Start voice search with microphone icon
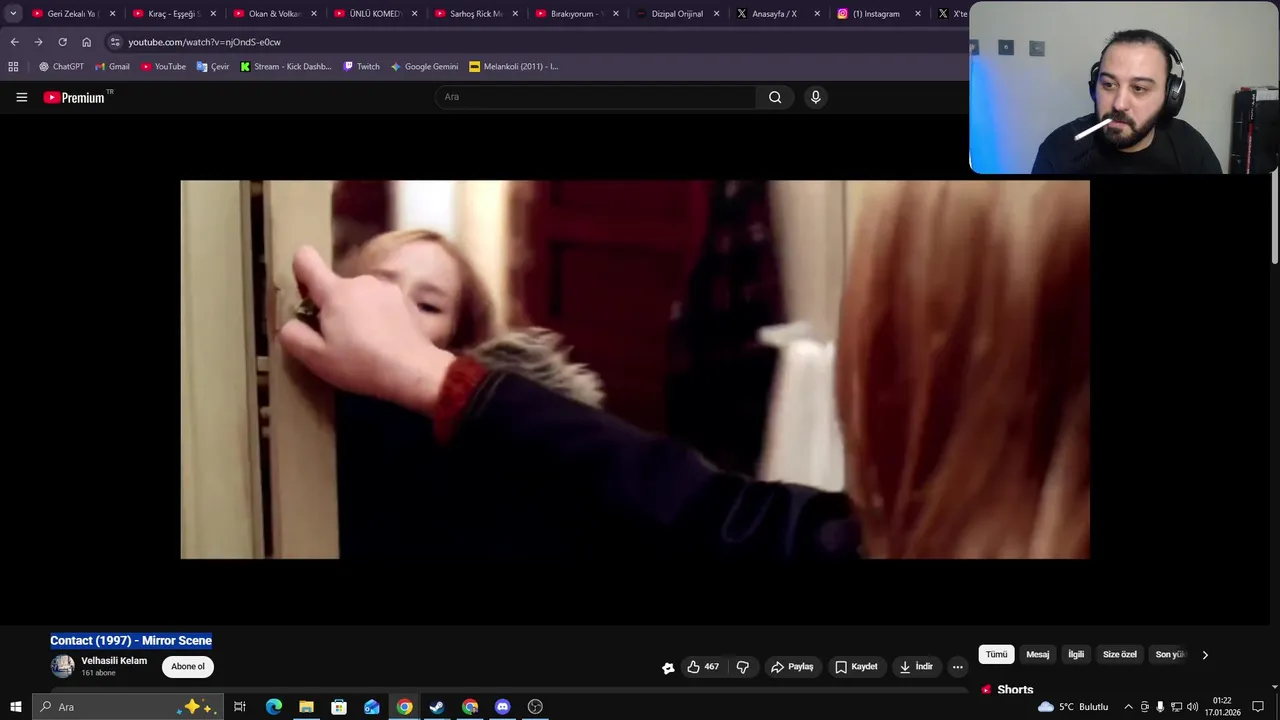 pyautogui.click(x=815, y=97)
